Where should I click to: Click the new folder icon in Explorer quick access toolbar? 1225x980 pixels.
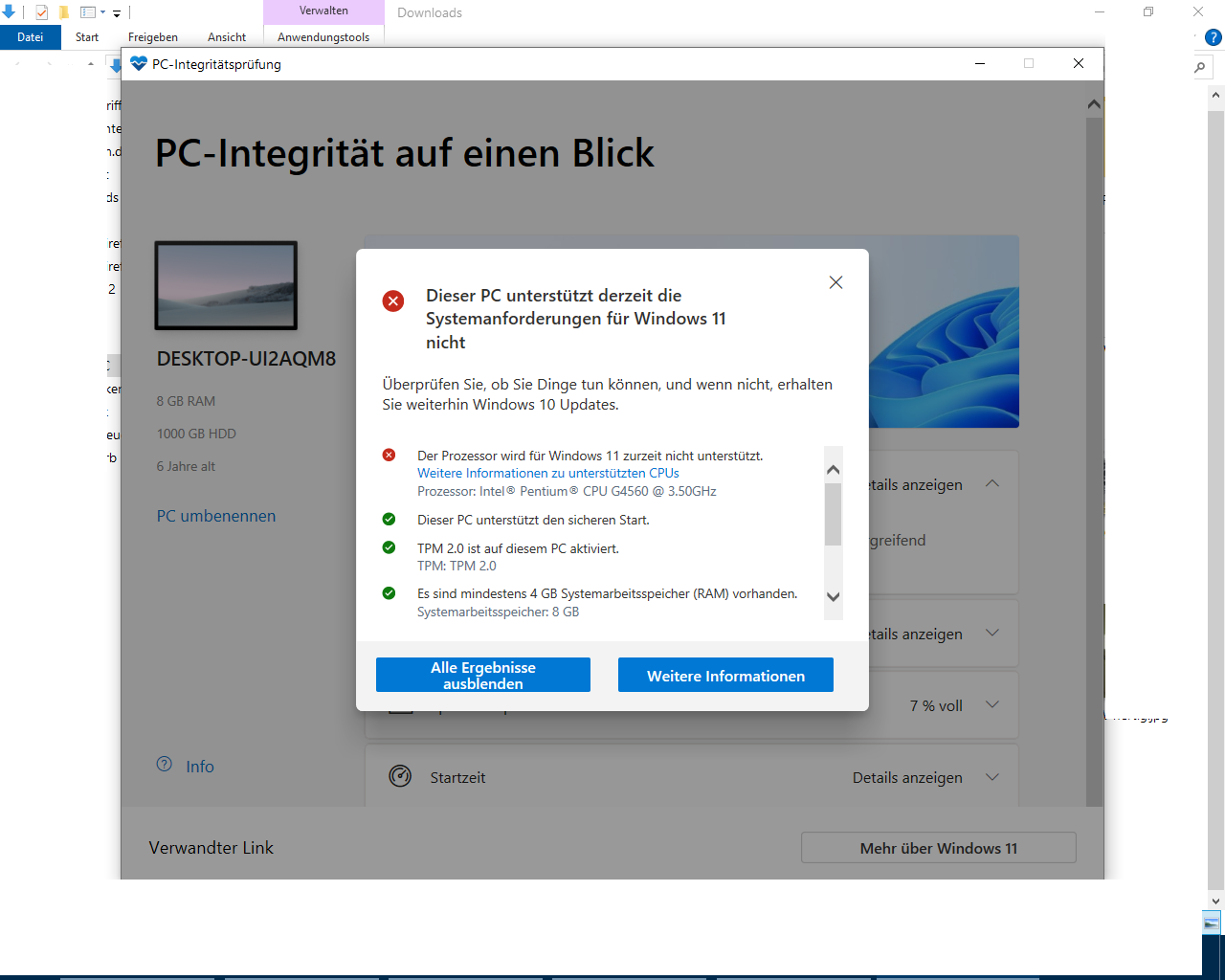[x=64, y=12]
